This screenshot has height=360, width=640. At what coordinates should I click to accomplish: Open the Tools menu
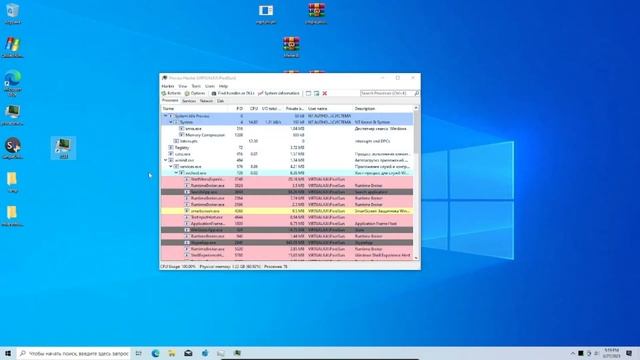point(196,86)
